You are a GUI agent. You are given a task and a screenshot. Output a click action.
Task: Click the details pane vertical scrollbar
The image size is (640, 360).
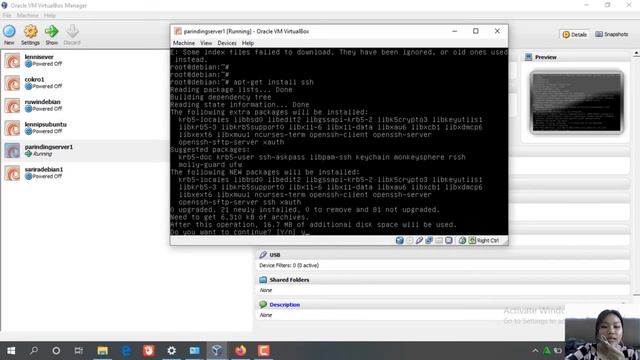(636, 173)
